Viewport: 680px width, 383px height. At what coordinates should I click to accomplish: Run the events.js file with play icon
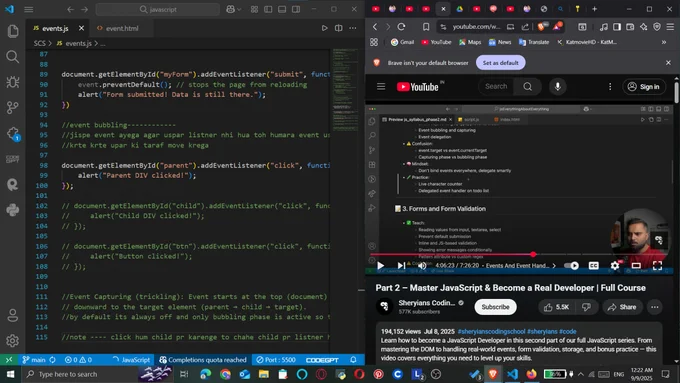324,28
